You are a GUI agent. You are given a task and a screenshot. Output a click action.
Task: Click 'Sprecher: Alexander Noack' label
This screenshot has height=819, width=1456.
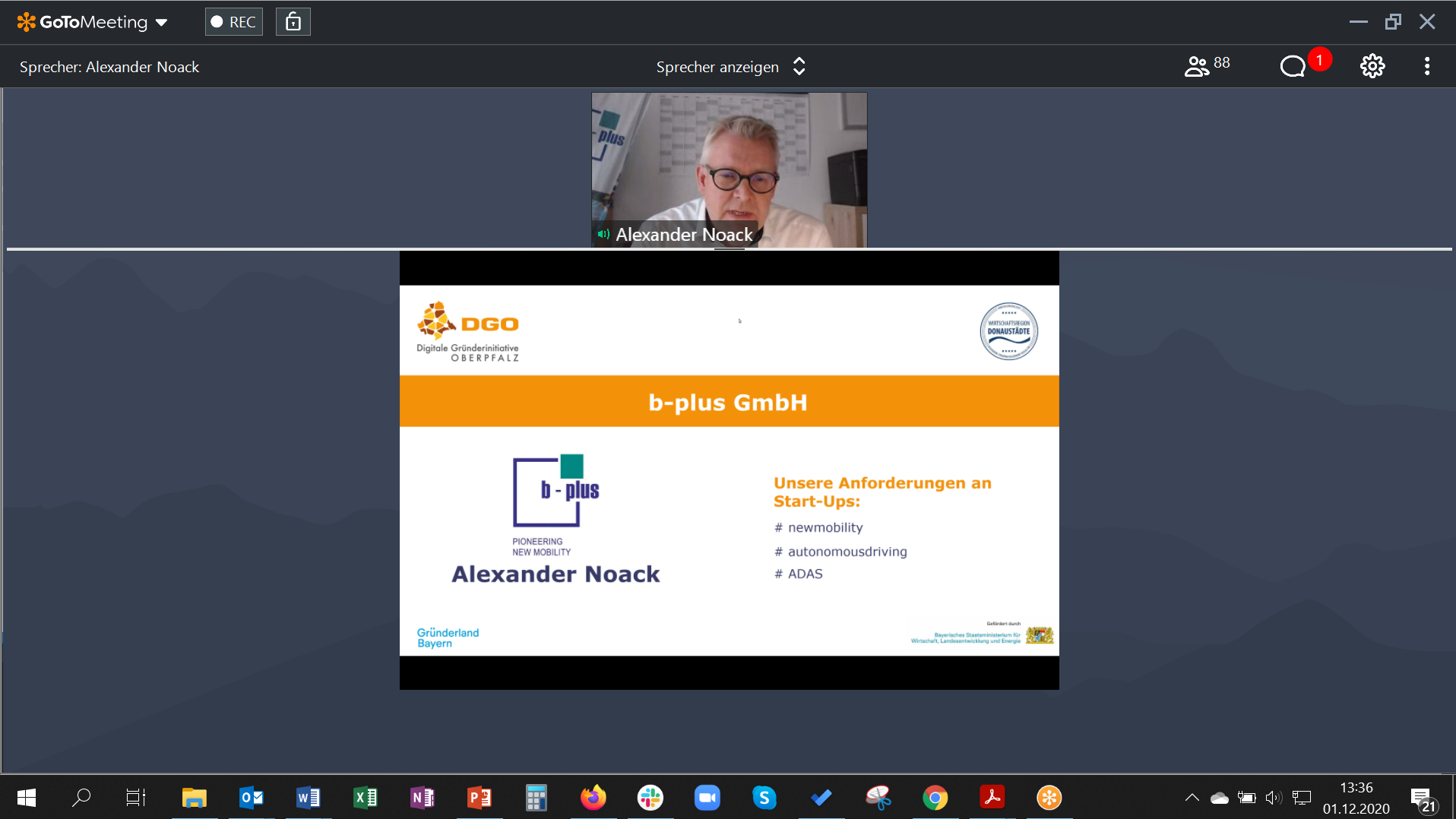pos(109,67)
